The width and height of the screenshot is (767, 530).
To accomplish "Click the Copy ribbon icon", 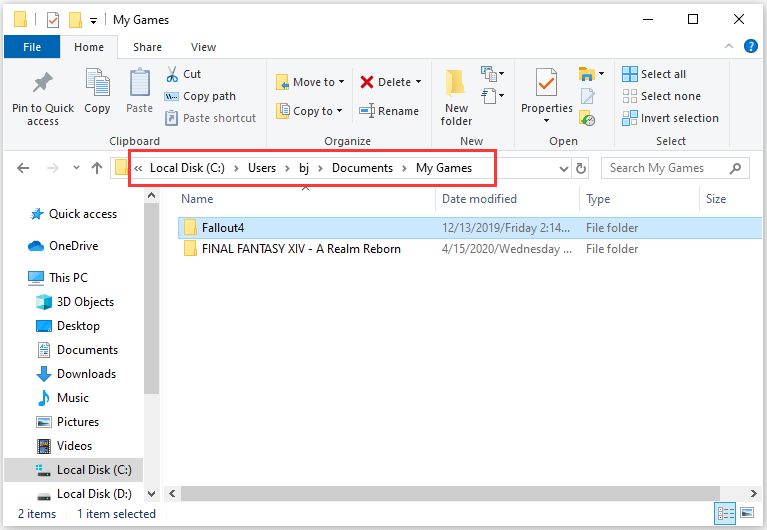I will pos(97,82).
